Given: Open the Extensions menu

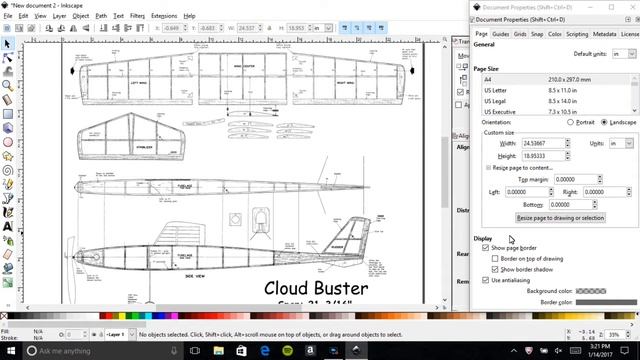Looking at the screenshot, I should coord(164,16).
